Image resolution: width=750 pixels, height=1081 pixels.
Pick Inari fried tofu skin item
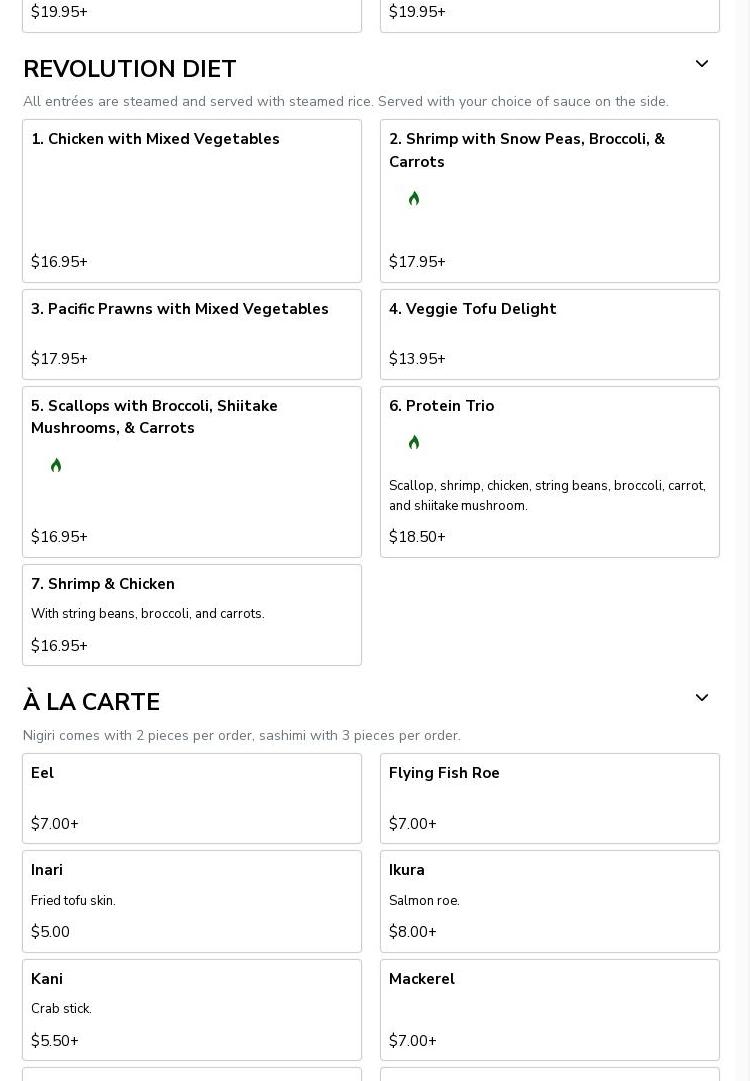coord(191,900)
